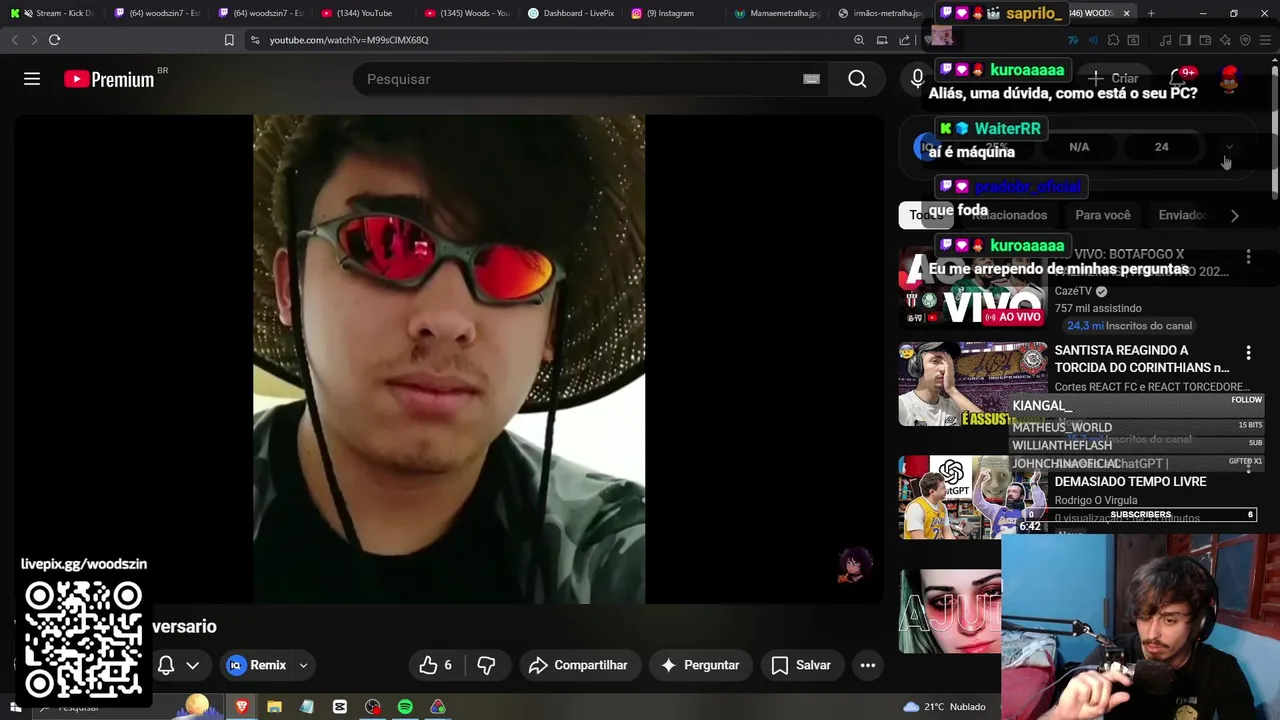Expand notification options chevron beside bell
Viewport: 1280px width, 720px height.
192,665
